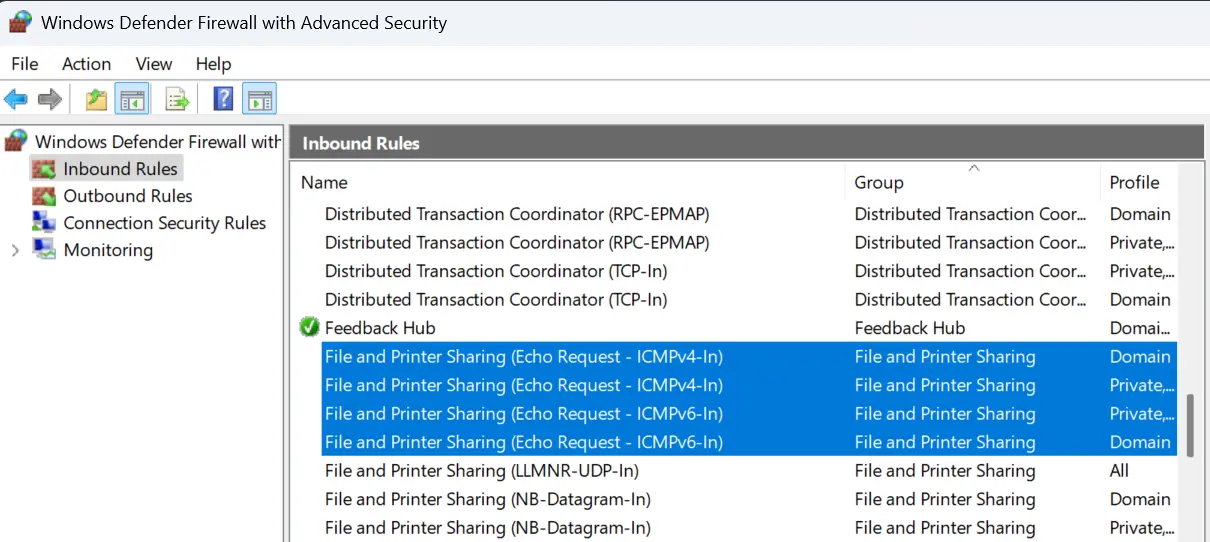Click the Outbound Rules tree node icon
This screenshot has height=542, width=1210.
click(x=44, y=196)
